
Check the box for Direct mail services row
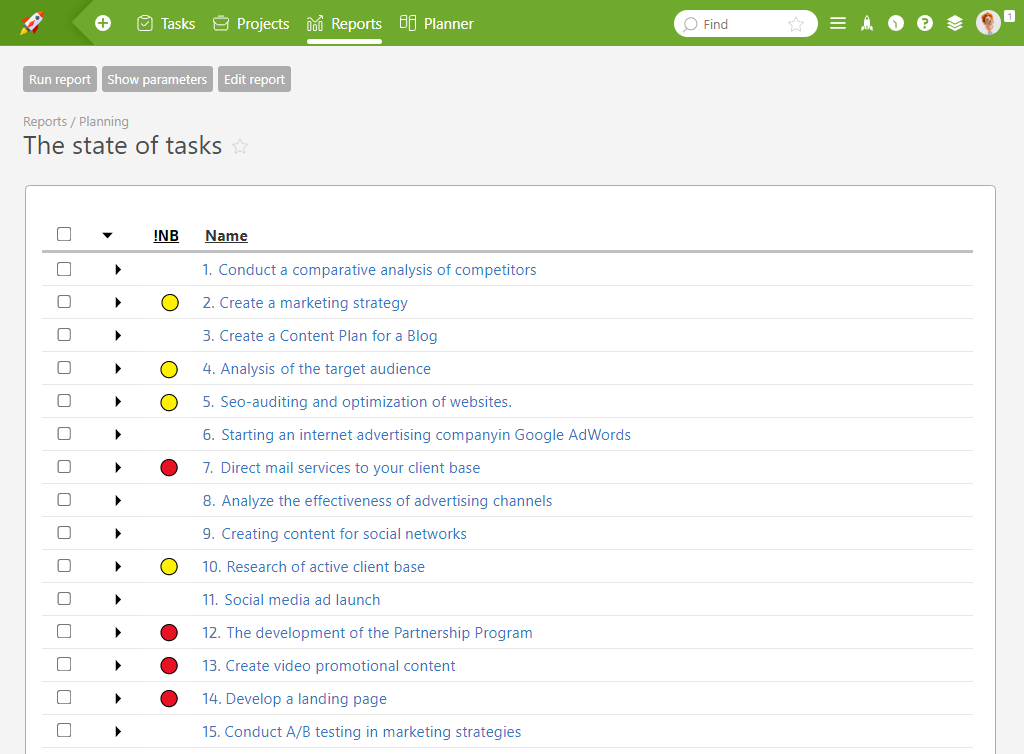(64, 467)
